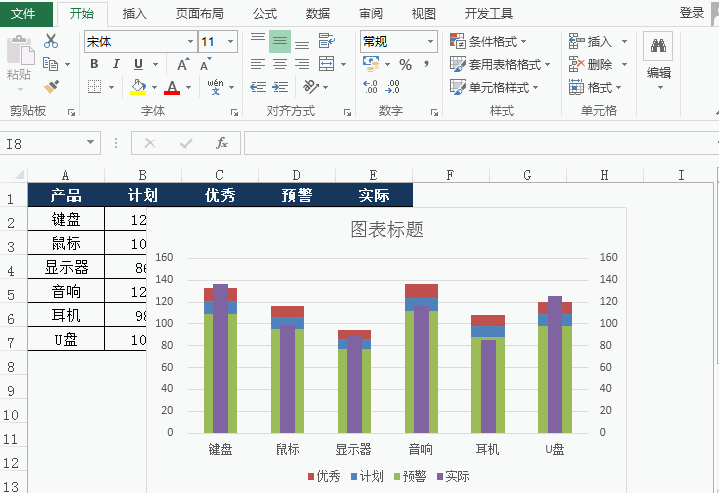Click 登录 sign in link
719x493 pixels.
[x=691, y=13]
